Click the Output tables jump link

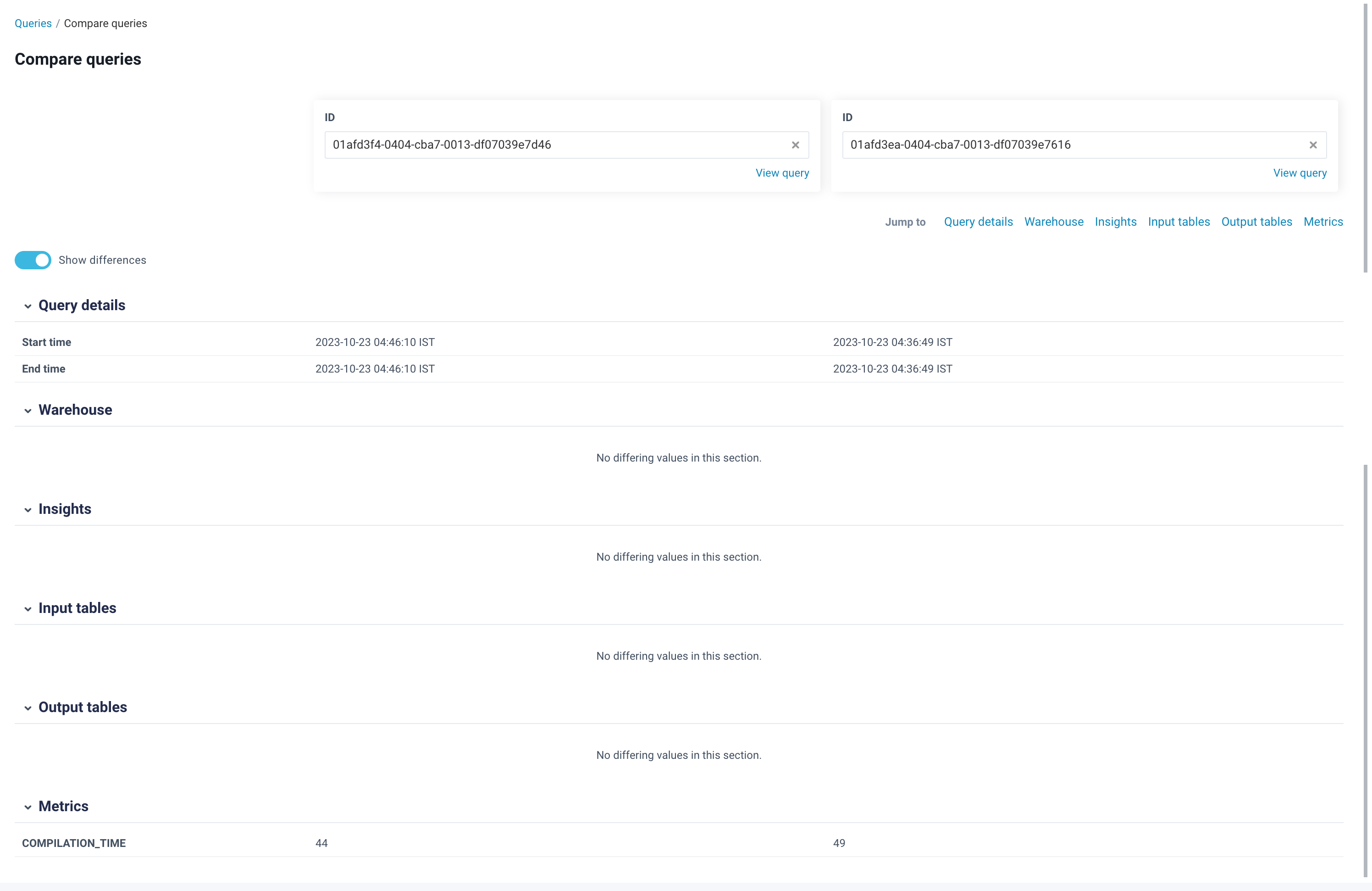pos(1257,221)
